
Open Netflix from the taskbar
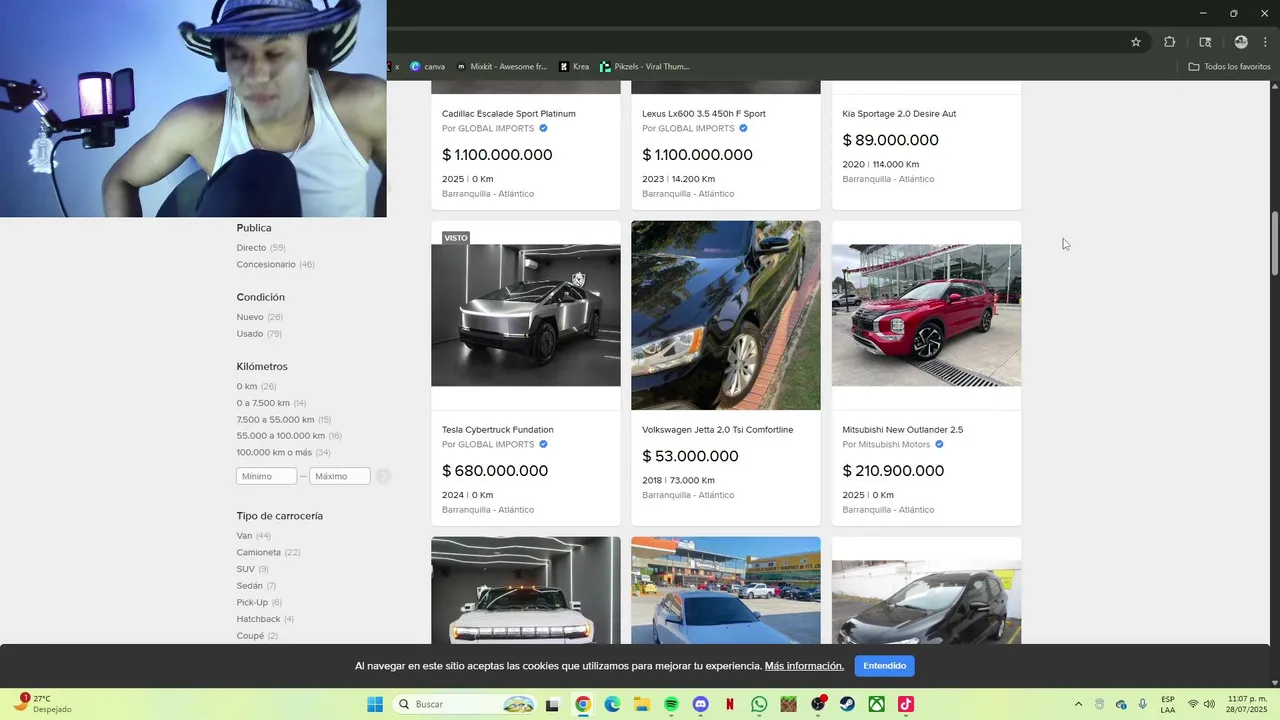[730, 704]
